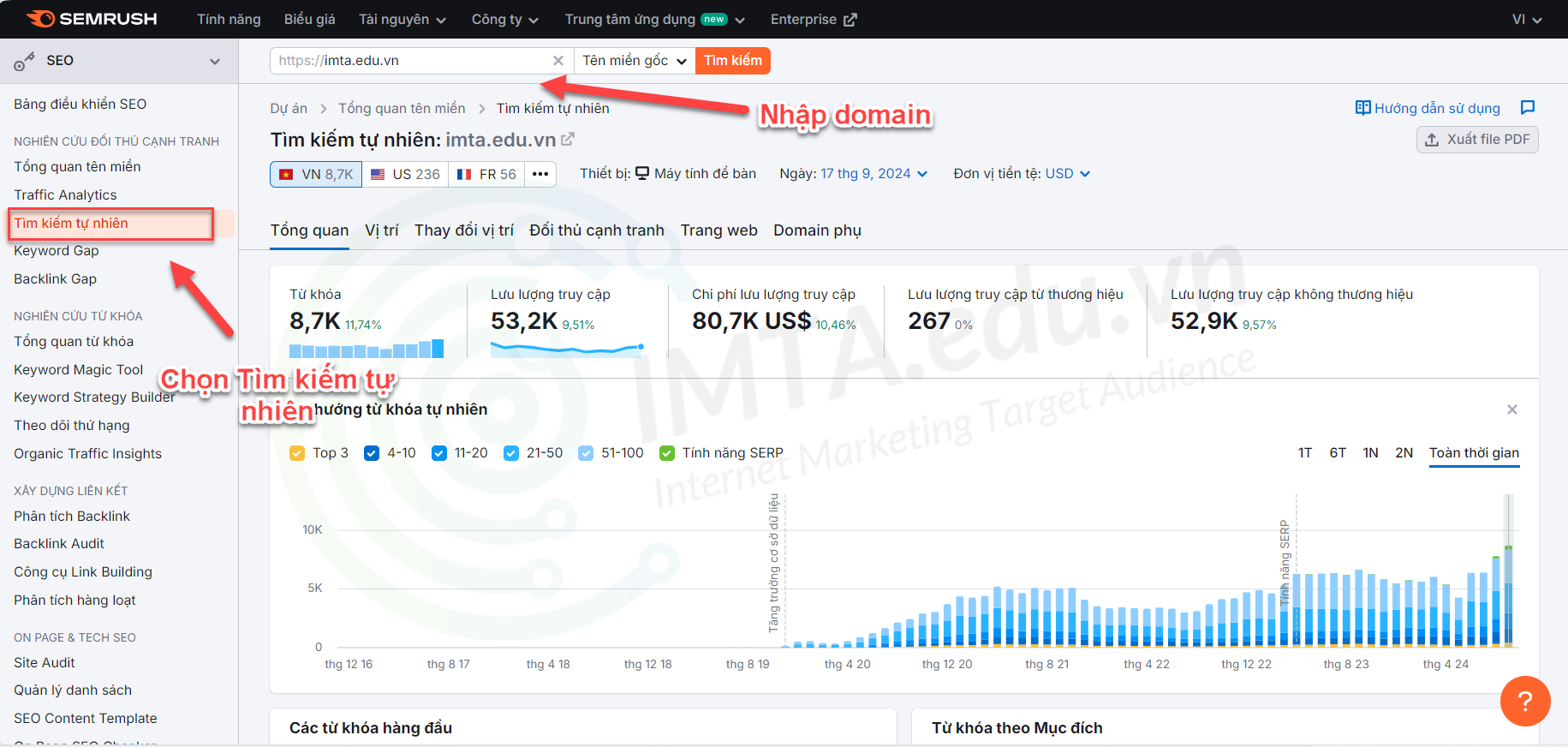Select the FR 56 database

click(x=486, y=174)
